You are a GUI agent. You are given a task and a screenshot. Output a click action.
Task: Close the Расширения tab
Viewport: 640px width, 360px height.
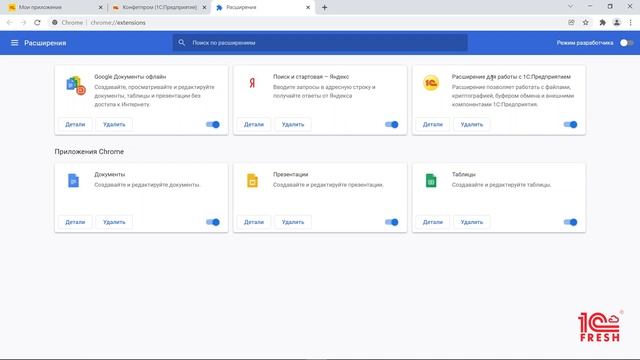pos(308,7)
